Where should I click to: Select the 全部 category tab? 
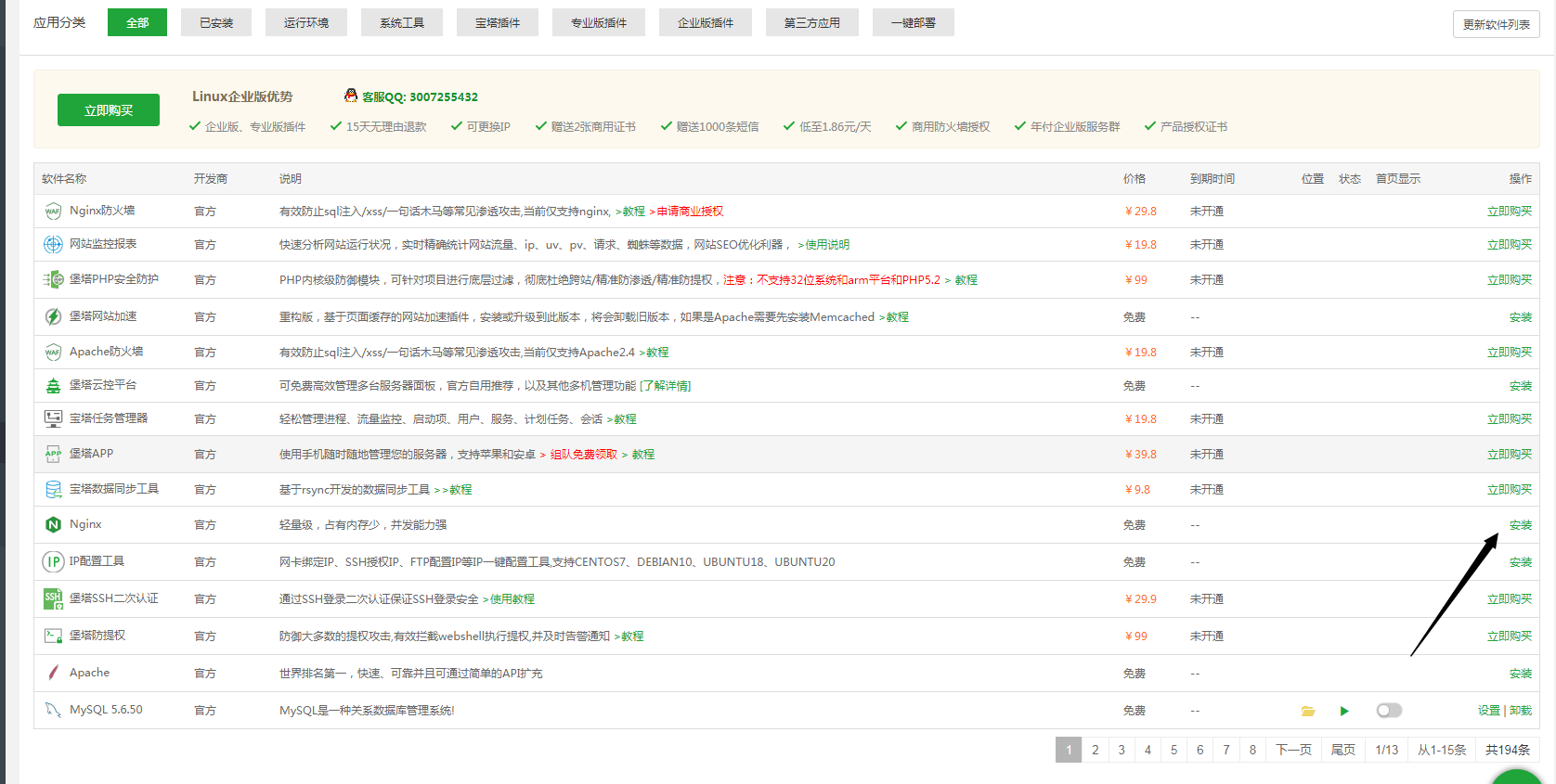click(137, 22)
